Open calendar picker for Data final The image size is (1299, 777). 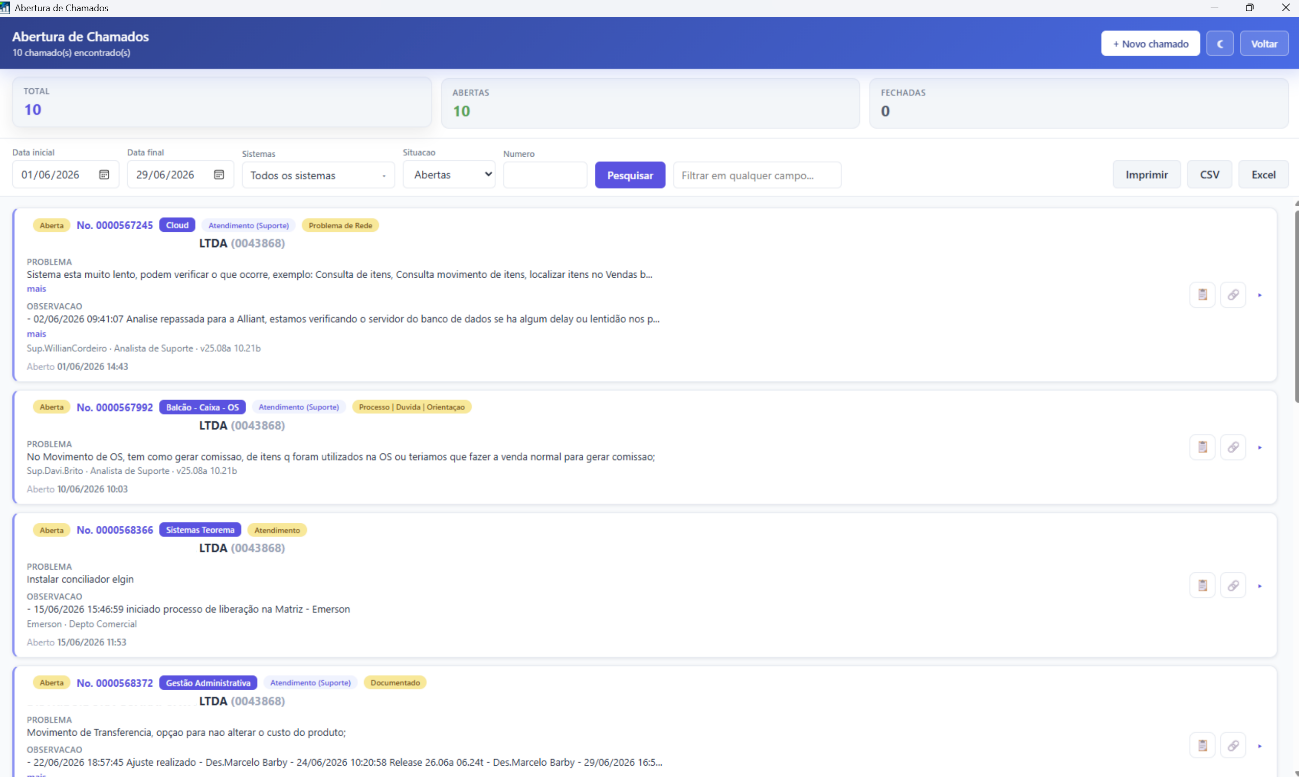219,175
